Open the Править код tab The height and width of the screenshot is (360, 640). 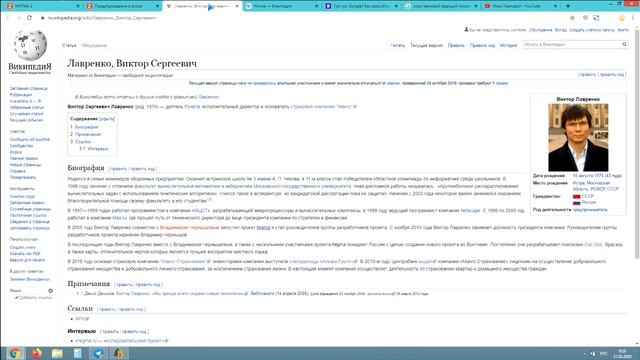pos(482,45)
